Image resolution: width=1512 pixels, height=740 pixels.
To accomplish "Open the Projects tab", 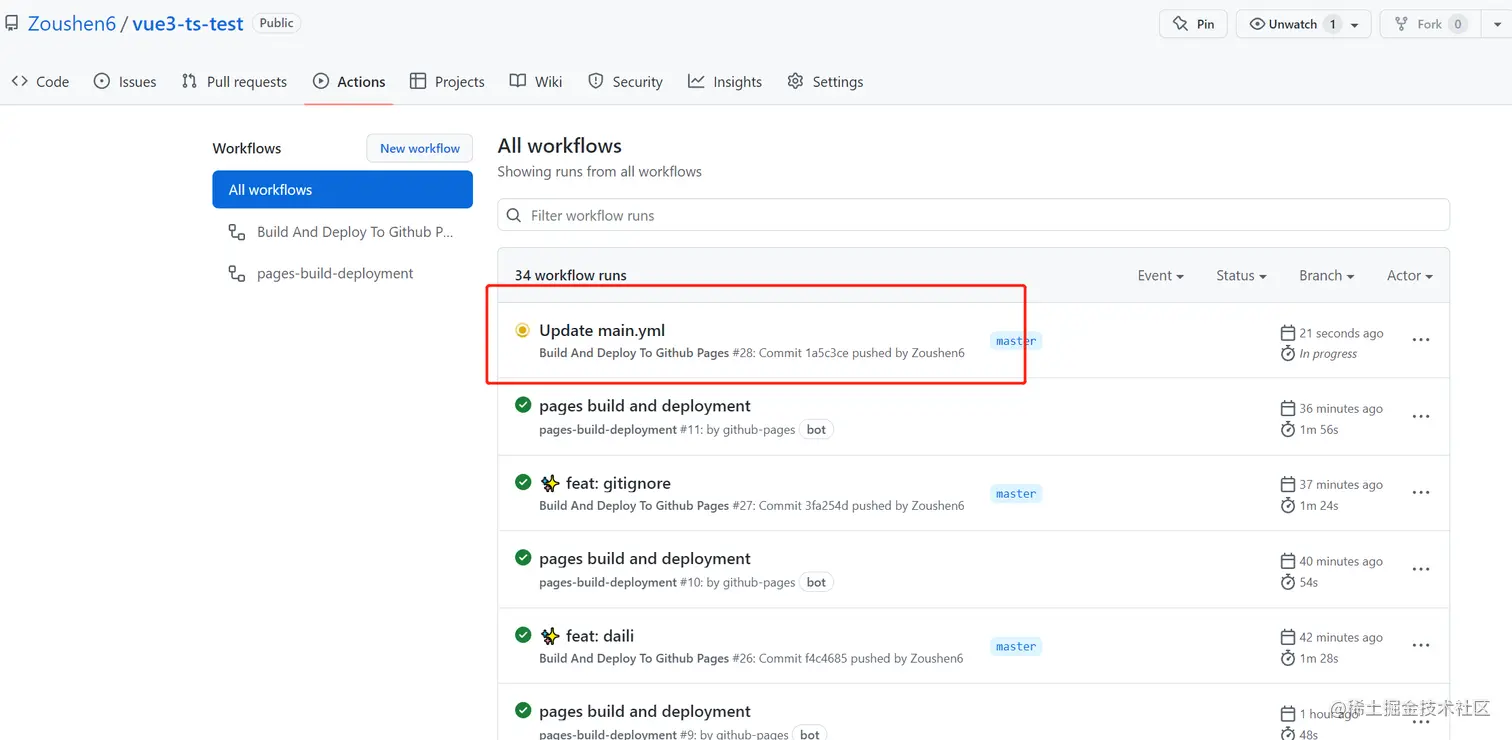I will pyautogui.click(x=447, y=82).
